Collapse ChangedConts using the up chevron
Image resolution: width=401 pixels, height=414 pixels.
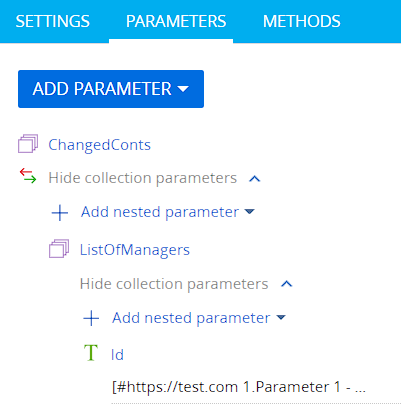pyautogui.click(x=255, y=179)
